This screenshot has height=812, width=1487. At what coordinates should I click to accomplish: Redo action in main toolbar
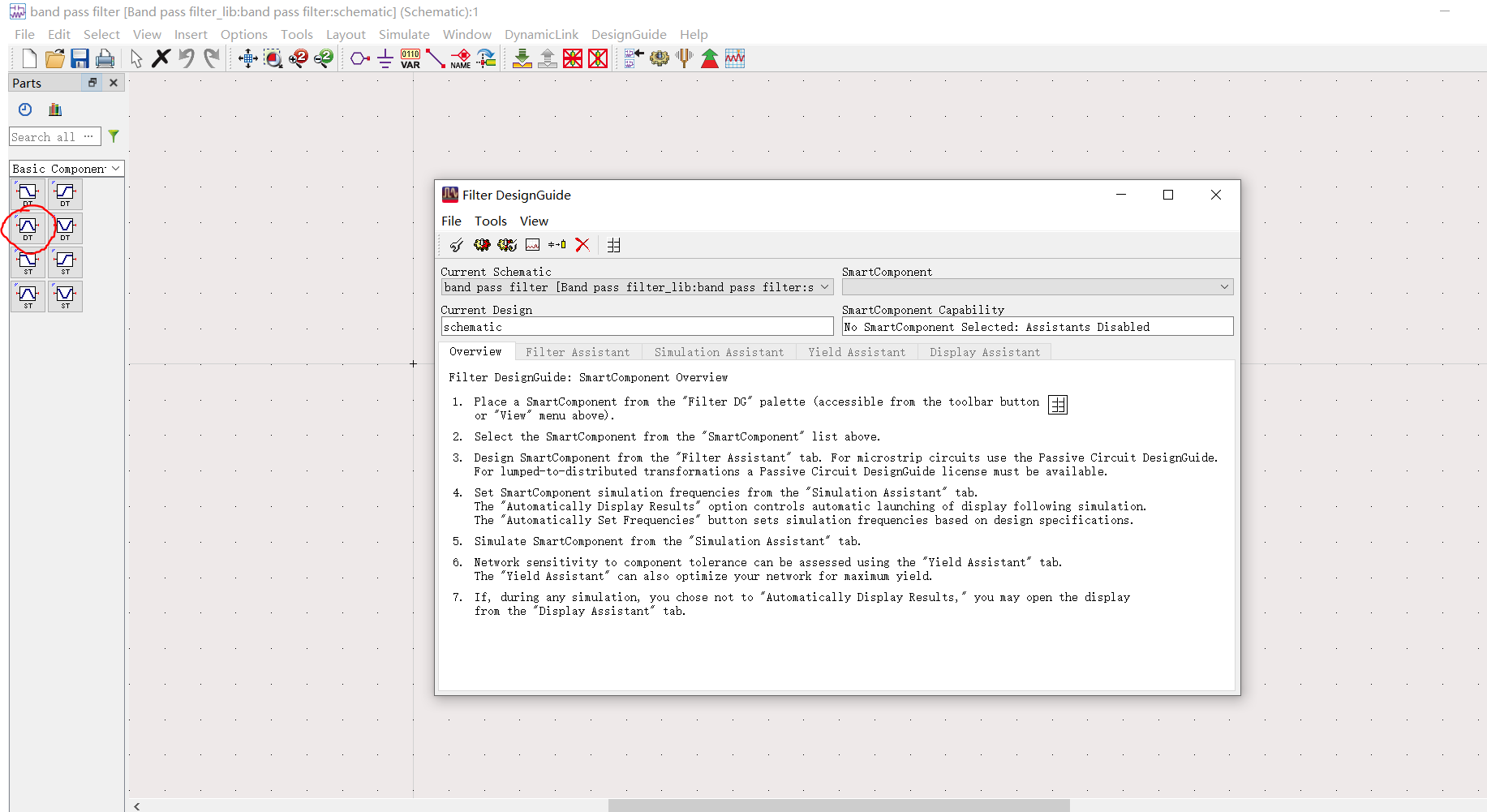[x=212, y=58]
